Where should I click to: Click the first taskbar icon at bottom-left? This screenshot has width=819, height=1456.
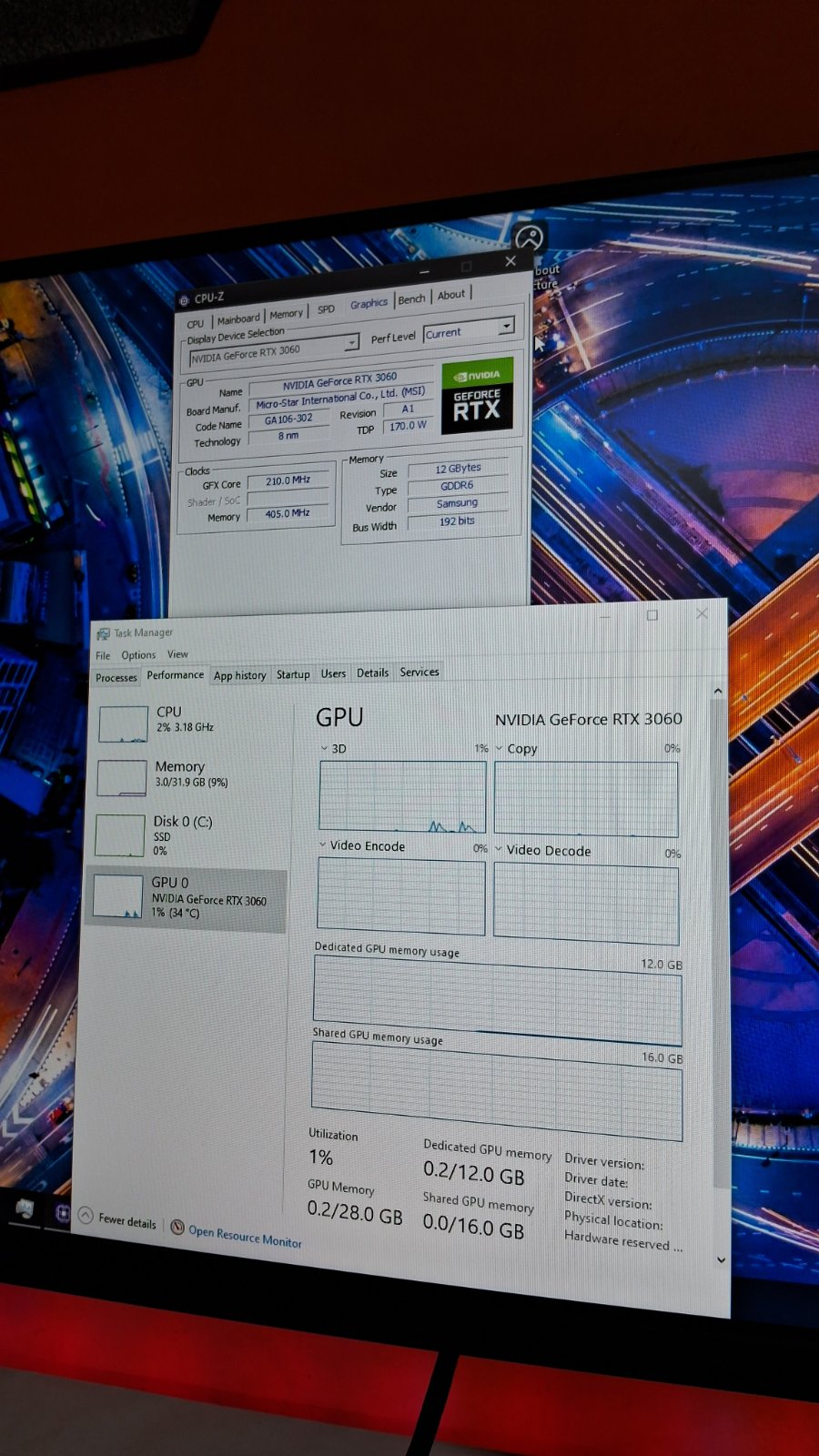[25, 1208]
